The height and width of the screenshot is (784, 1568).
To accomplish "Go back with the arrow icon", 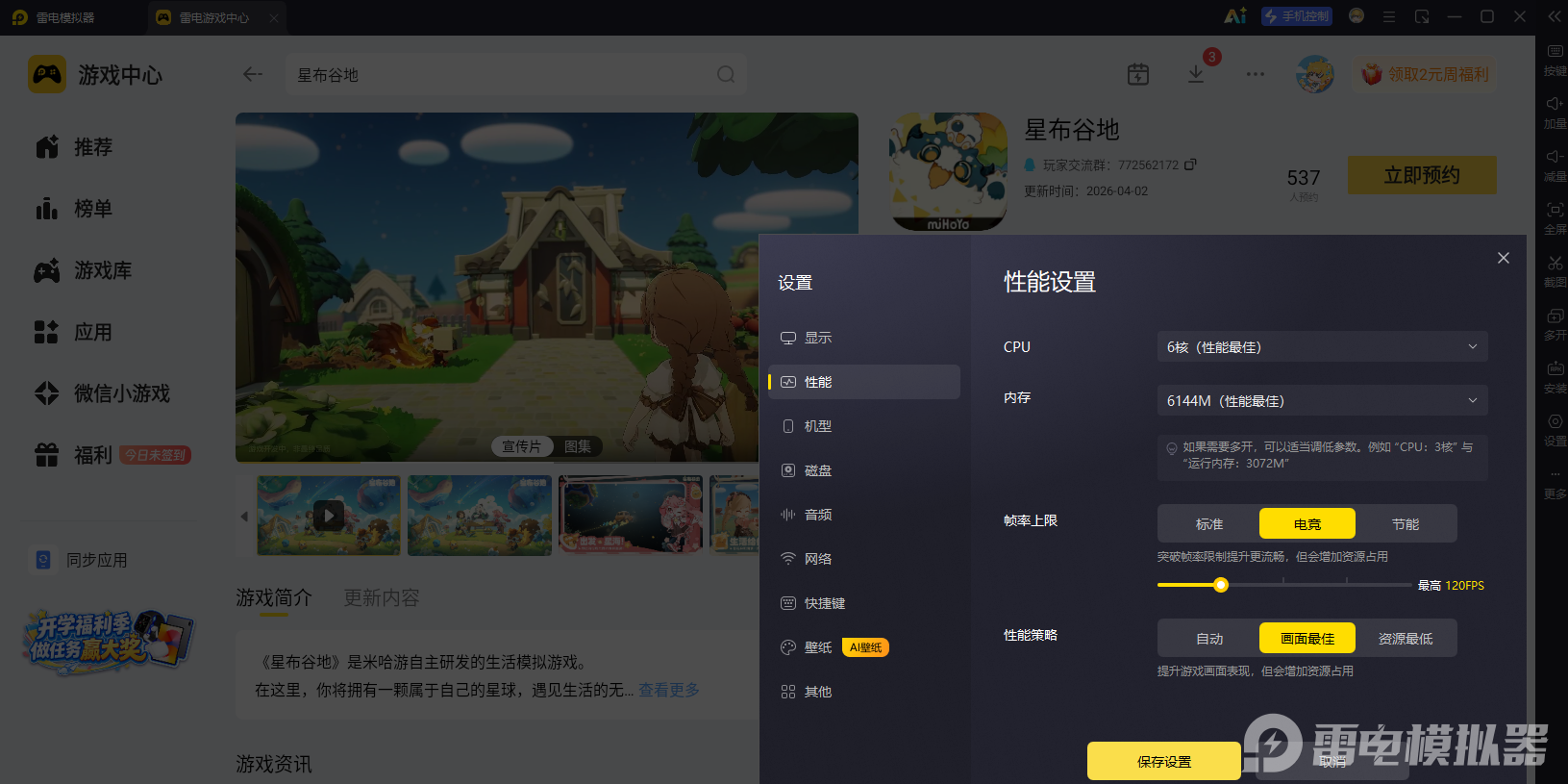I will point(253,74).
